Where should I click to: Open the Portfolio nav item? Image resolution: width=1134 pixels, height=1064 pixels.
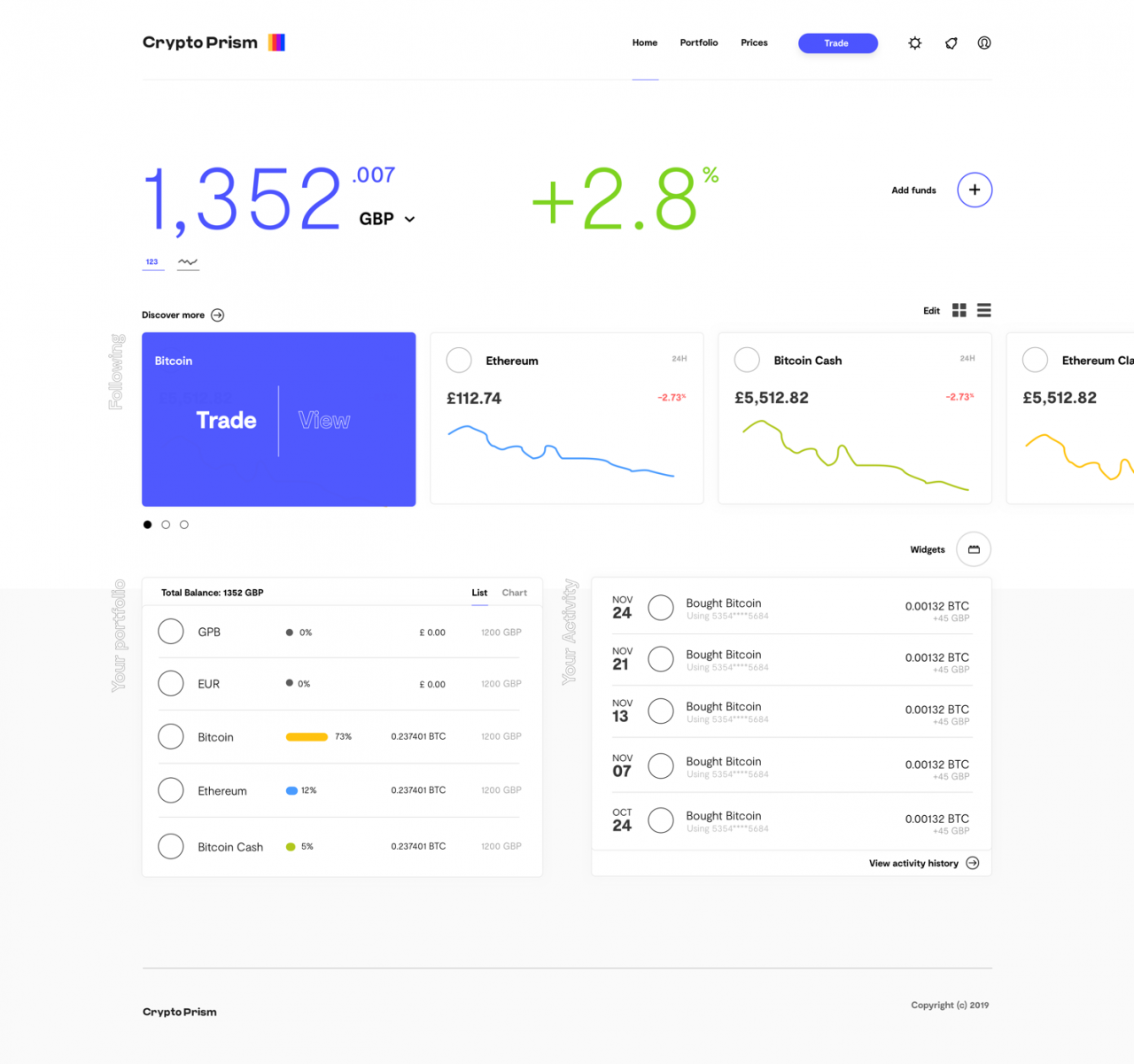click(x=699, y=43)
